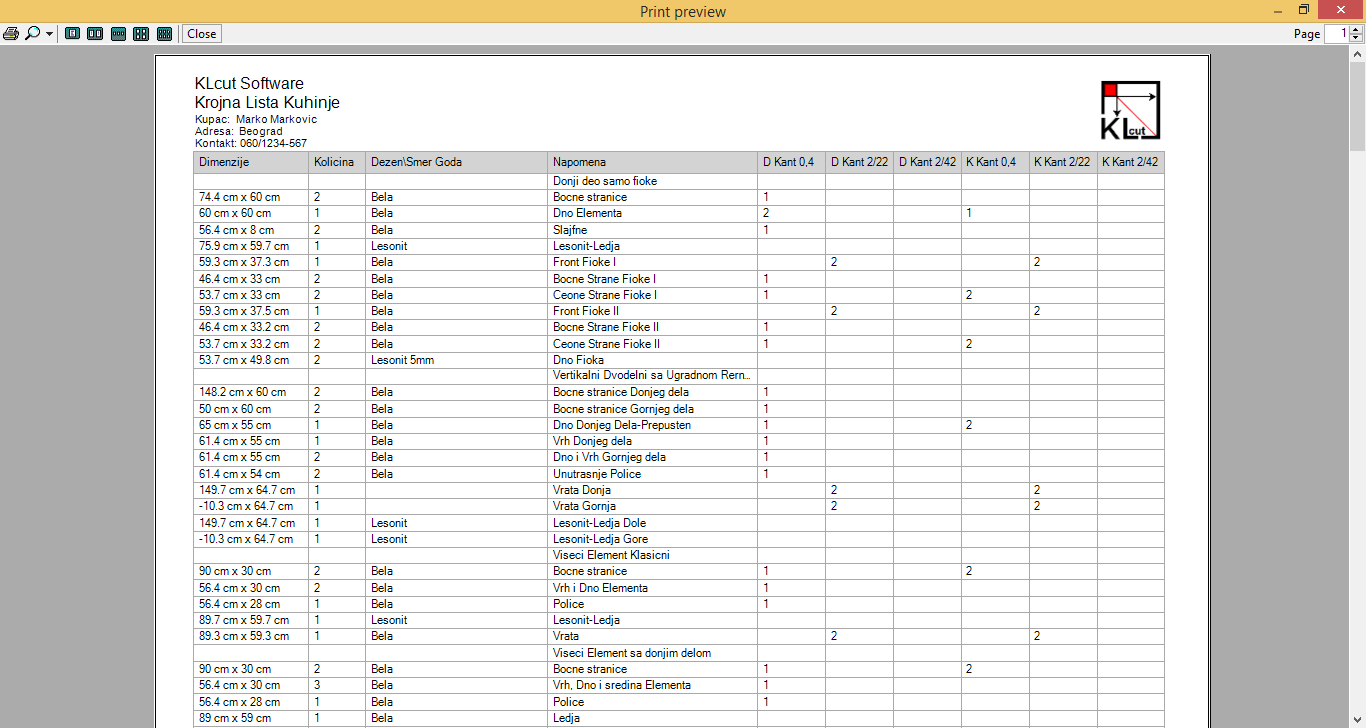
Task: Click the printer icon to print
Action: point(11,34)
